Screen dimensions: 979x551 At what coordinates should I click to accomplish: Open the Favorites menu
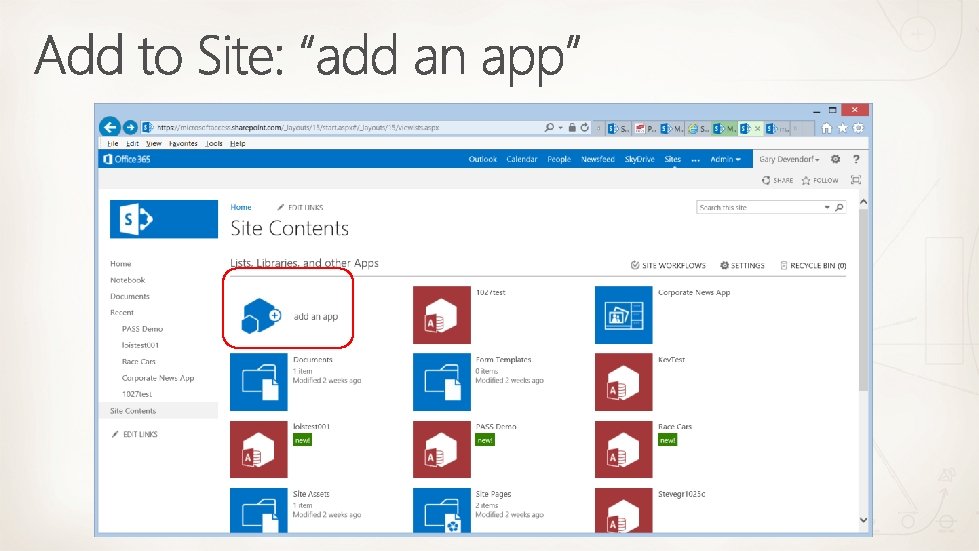183,144
